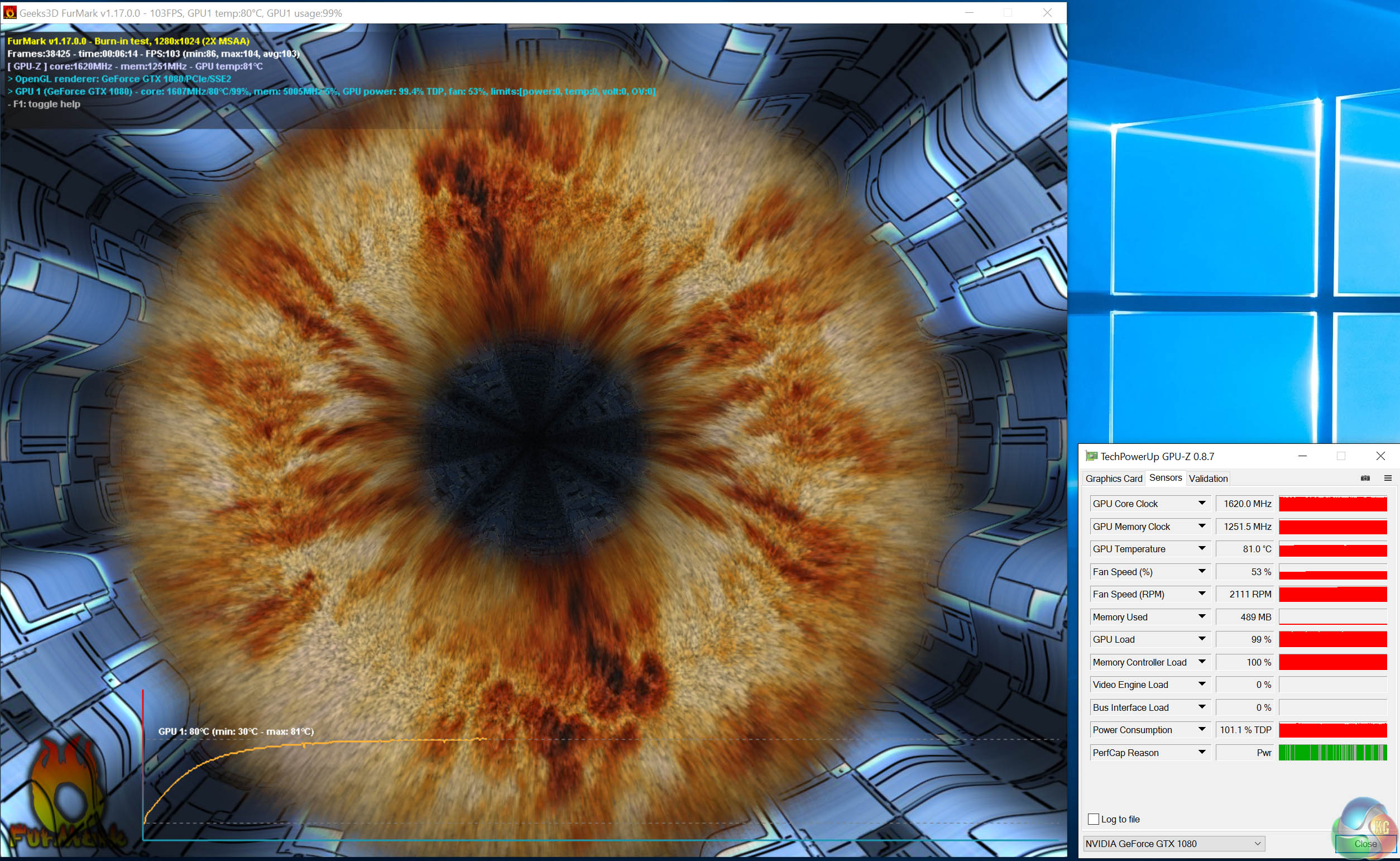Viewport: 1400px width, 861px height.
Task: Enable the Log to file checkbox
Action: 1093,819
